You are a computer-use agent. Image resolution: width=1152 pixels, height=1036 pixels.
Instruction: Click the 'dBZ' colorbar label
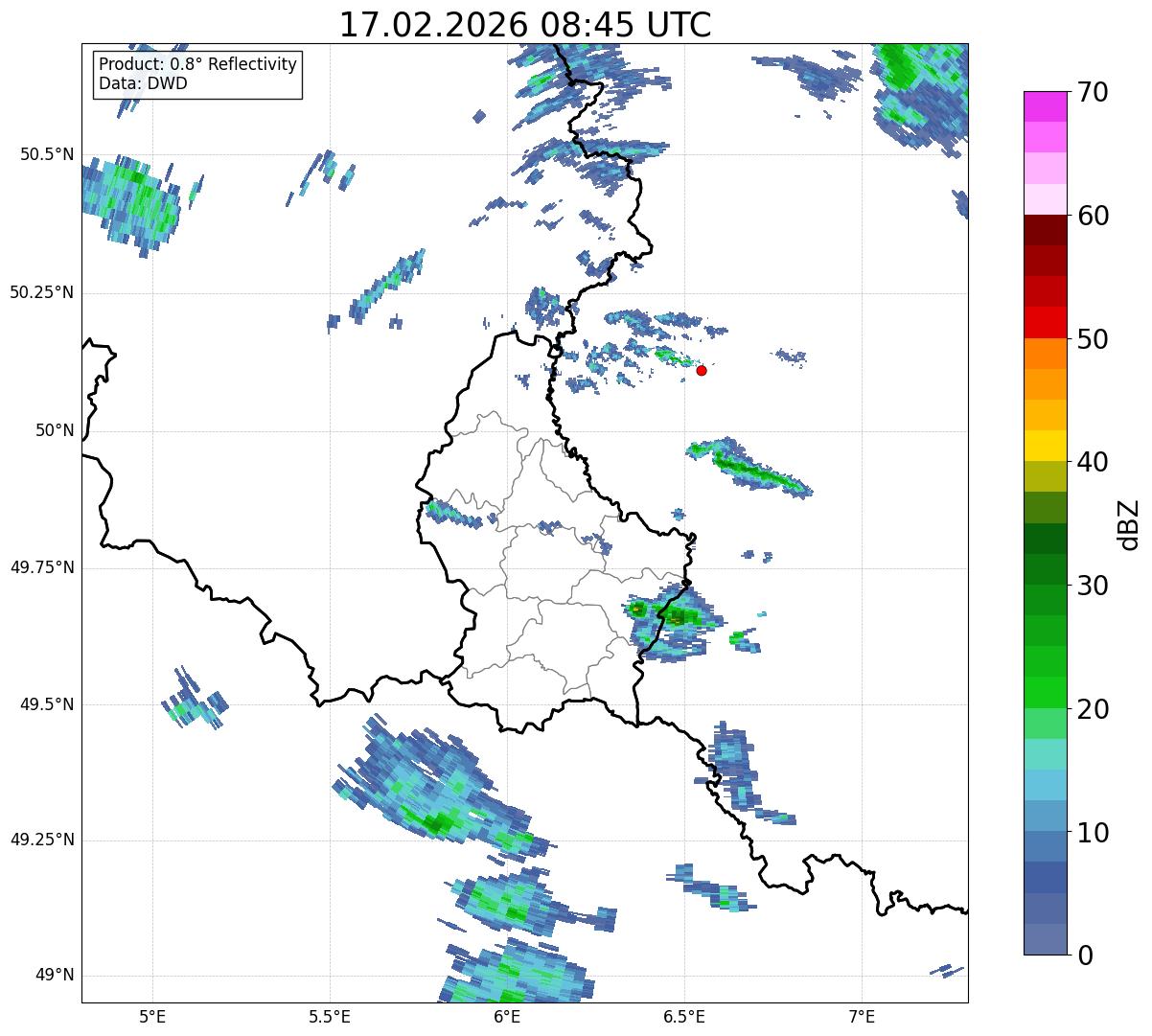click(1129, 523)
